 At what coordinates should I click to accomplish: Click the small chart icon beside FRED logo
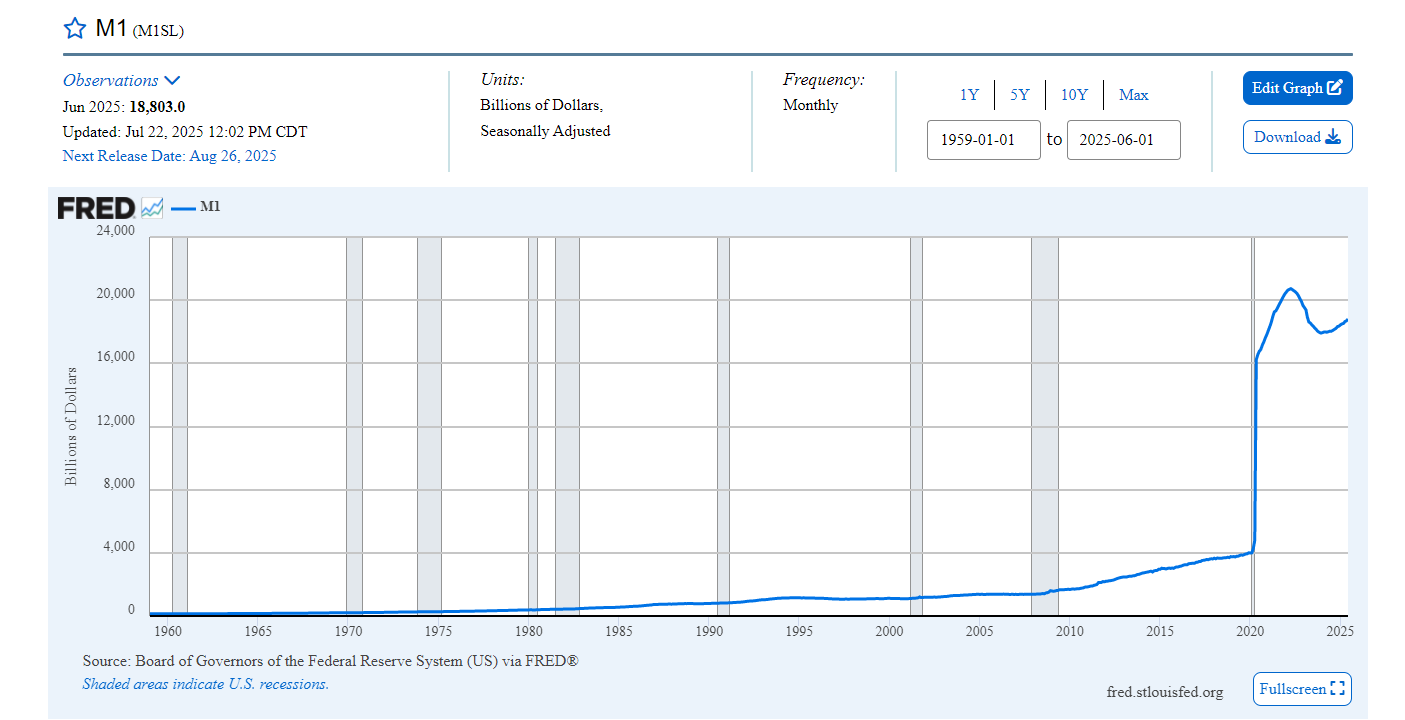[152, 208]
